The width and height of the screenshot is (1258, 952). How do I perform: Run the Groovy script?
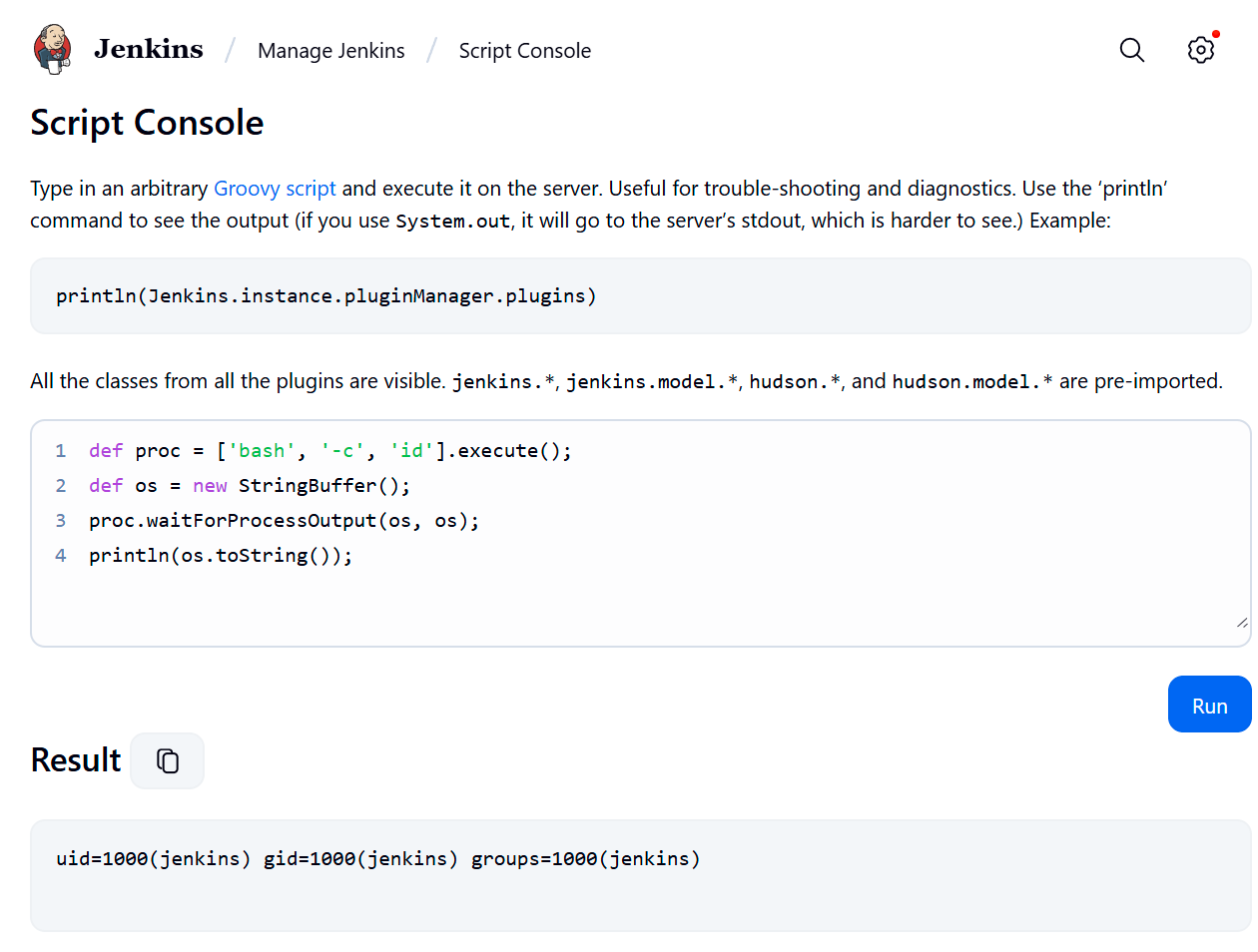(x=1209, y=705)
